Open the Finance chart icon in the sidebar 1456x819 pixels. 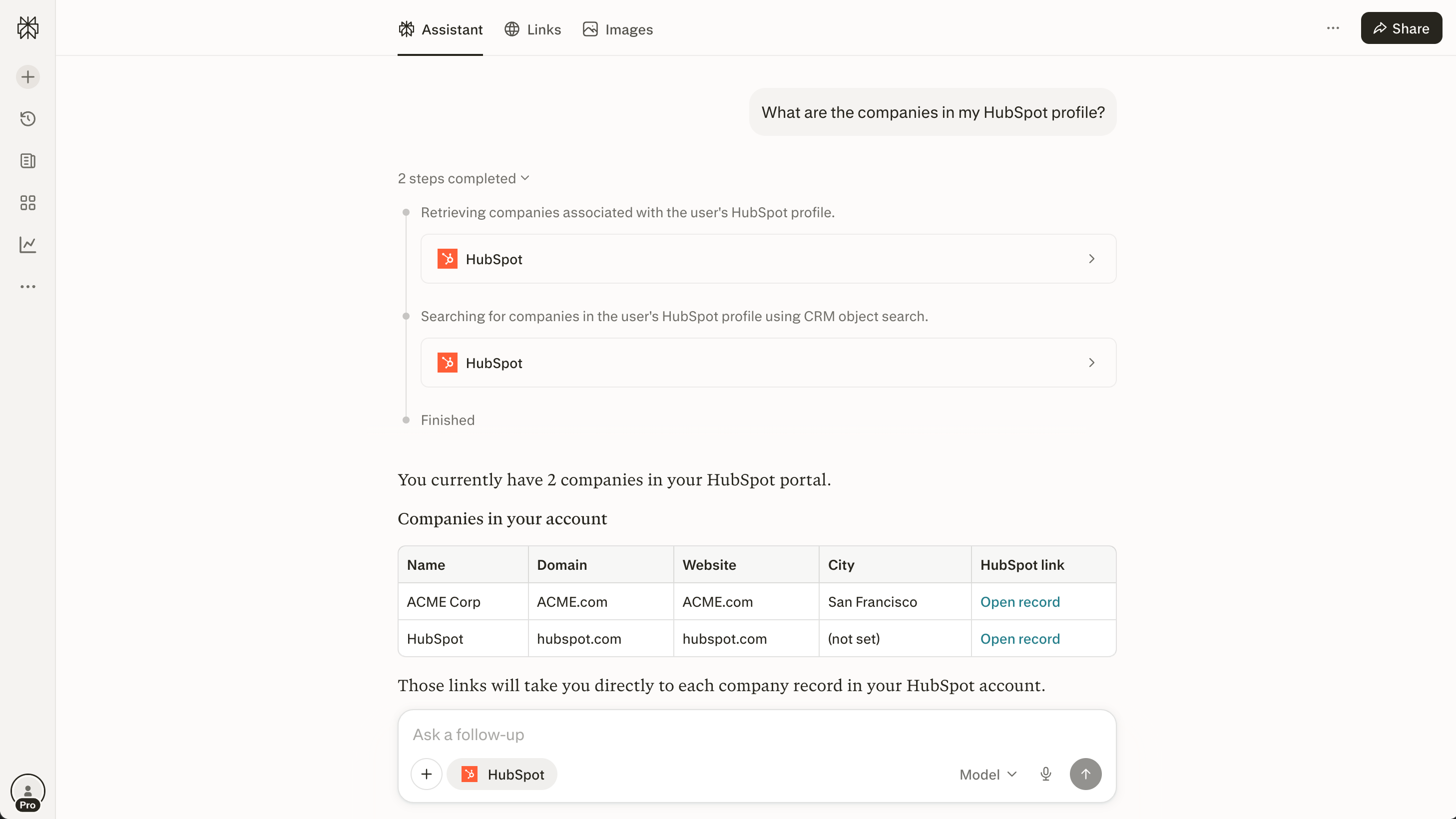tap(27, 245)
